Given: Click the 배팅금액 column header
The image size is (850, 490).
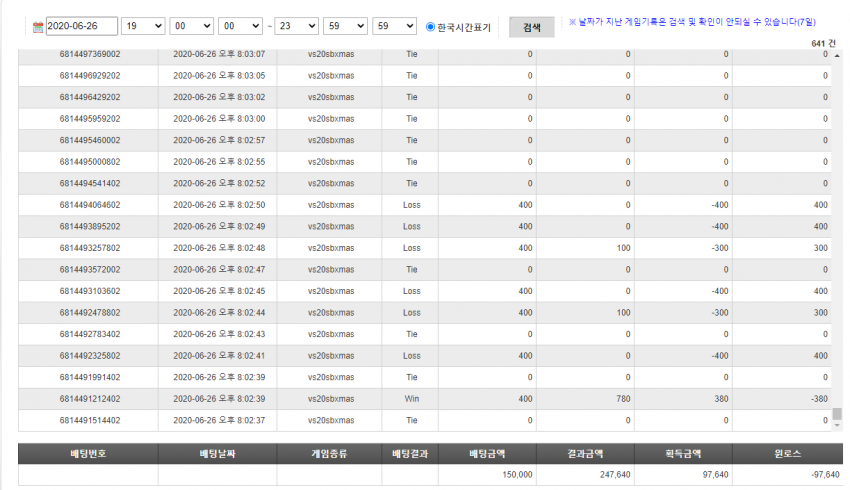Looking at the screenshot, I should pos(487,454).
